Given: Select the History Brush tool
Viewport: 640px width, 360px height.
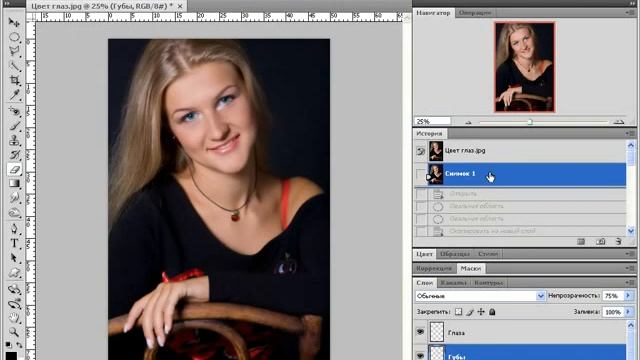Looking at the screenshot, I should (x=14, y=155).
